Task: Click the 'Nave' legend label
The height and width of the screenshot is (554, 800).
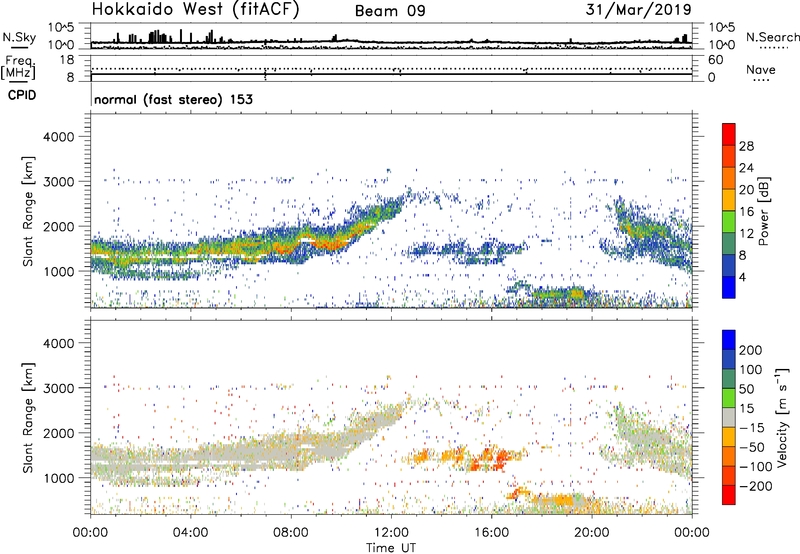Action: click(x=761, y=70)
